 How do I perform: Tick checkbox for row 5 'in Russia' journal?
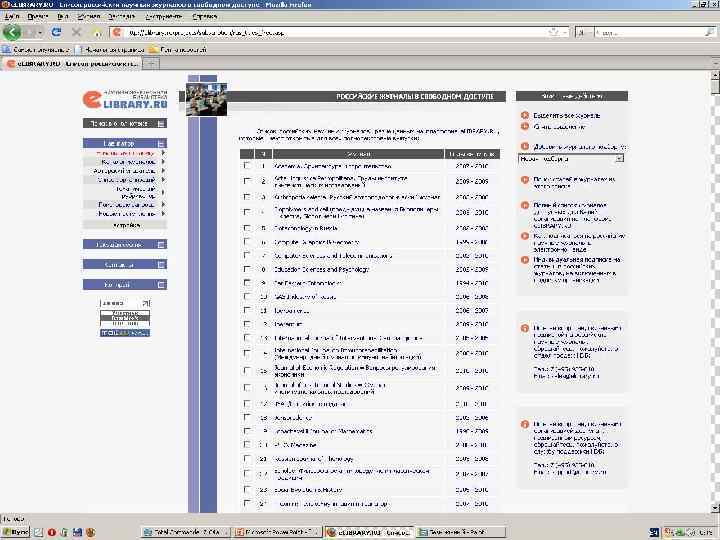pyautogui.click(x=247, y=228)
